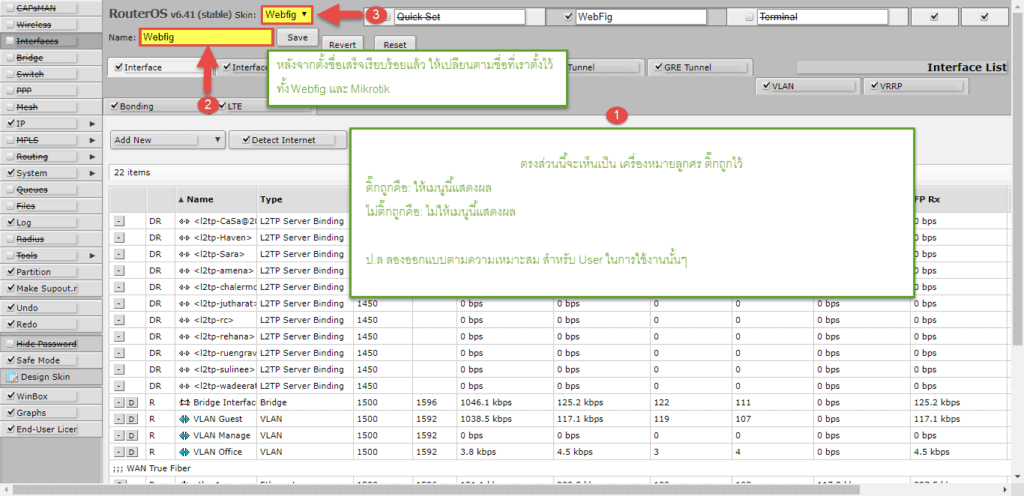
Task: Click the '22 items' count text
Action: pos(132,173)
